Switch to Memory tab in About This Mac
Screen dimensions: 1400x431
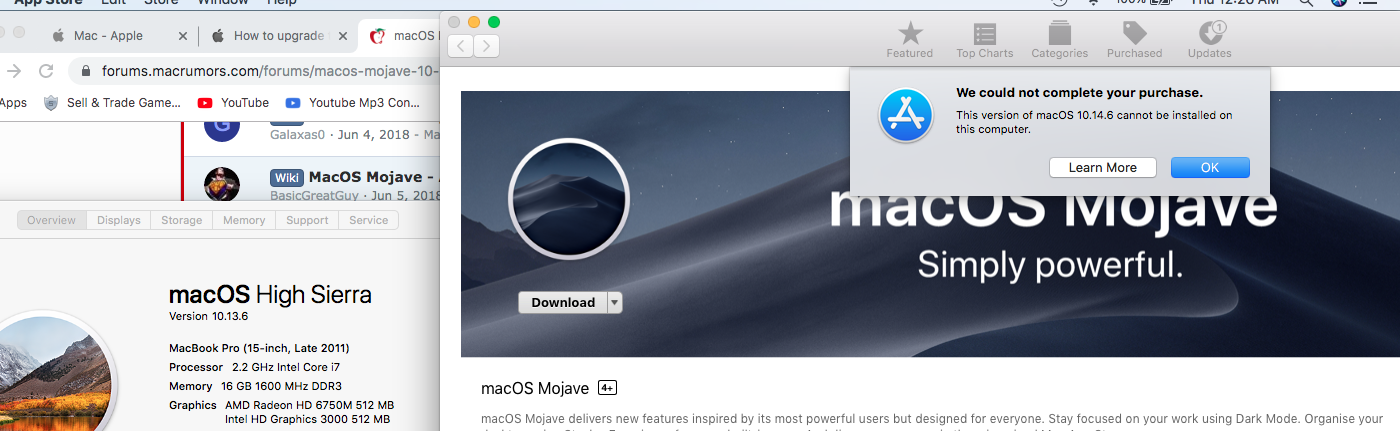point(244,220)
